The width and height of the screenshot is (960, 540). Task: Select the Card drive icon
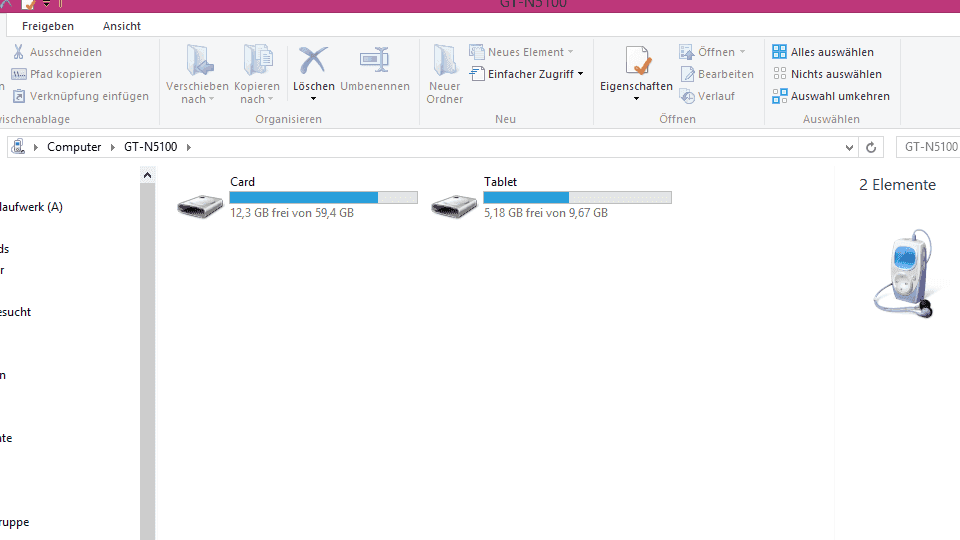point(200,206)
